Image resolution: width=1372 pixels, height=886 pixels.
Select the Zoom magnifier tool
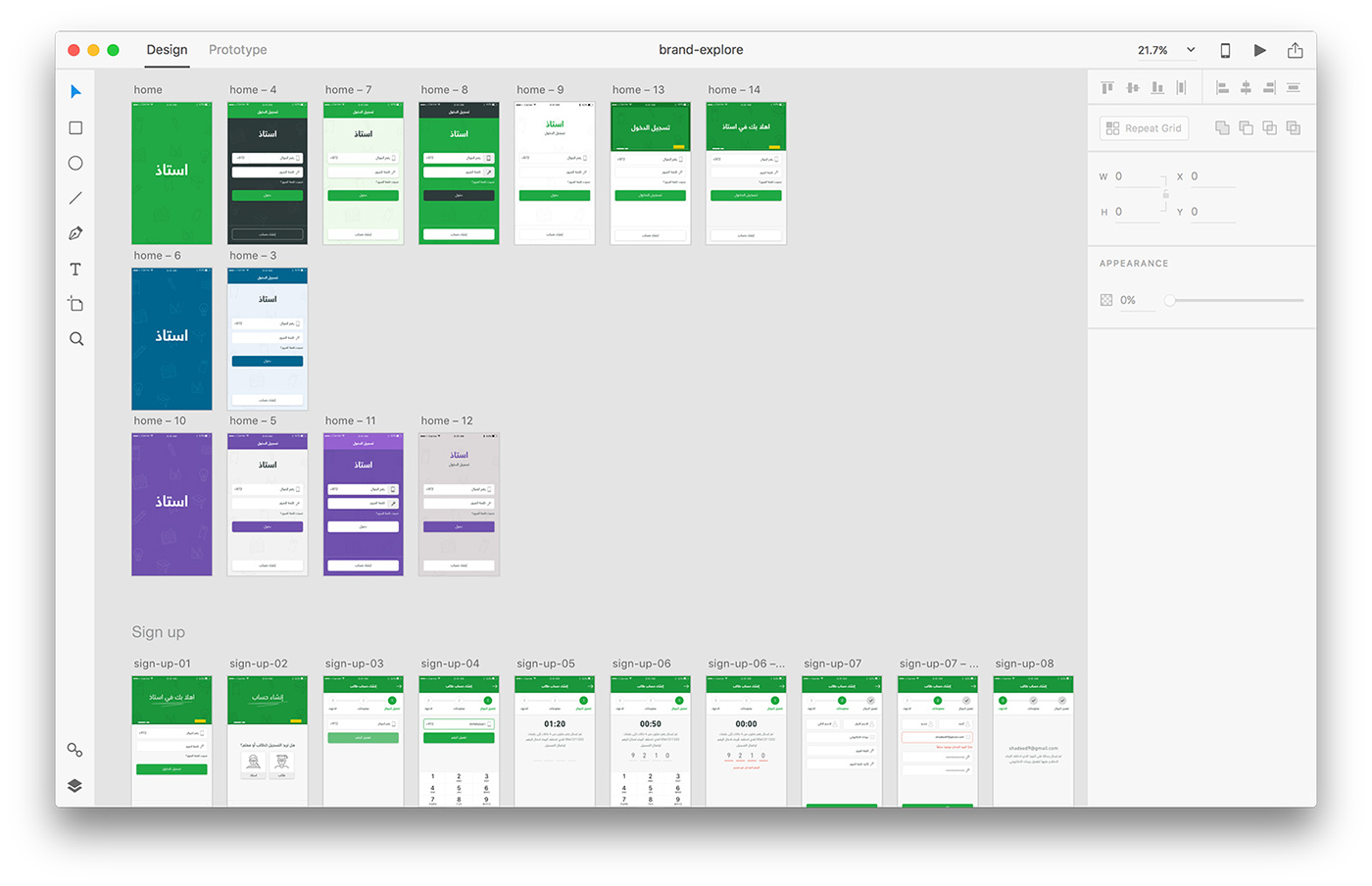point(75,339)
